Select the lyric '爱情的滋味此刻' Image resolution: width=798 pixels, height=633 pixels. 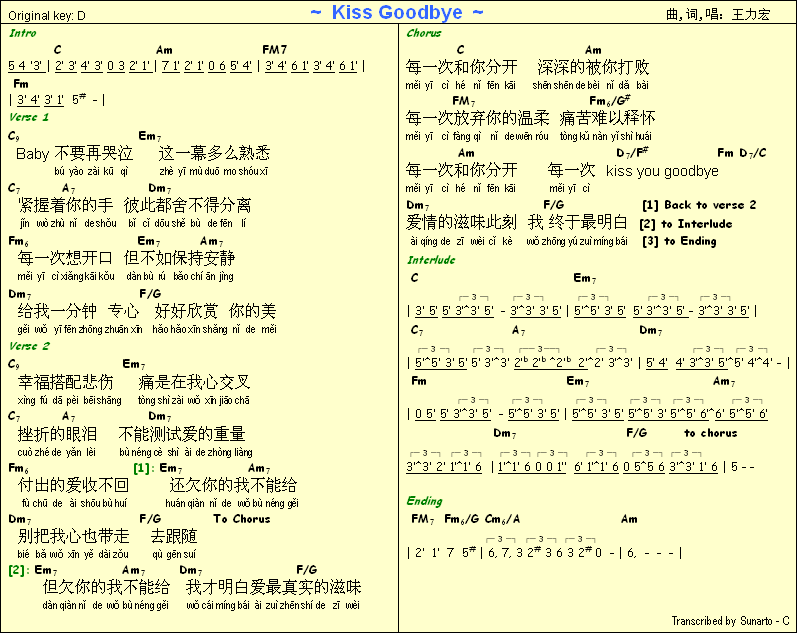[x=461, y=222]
